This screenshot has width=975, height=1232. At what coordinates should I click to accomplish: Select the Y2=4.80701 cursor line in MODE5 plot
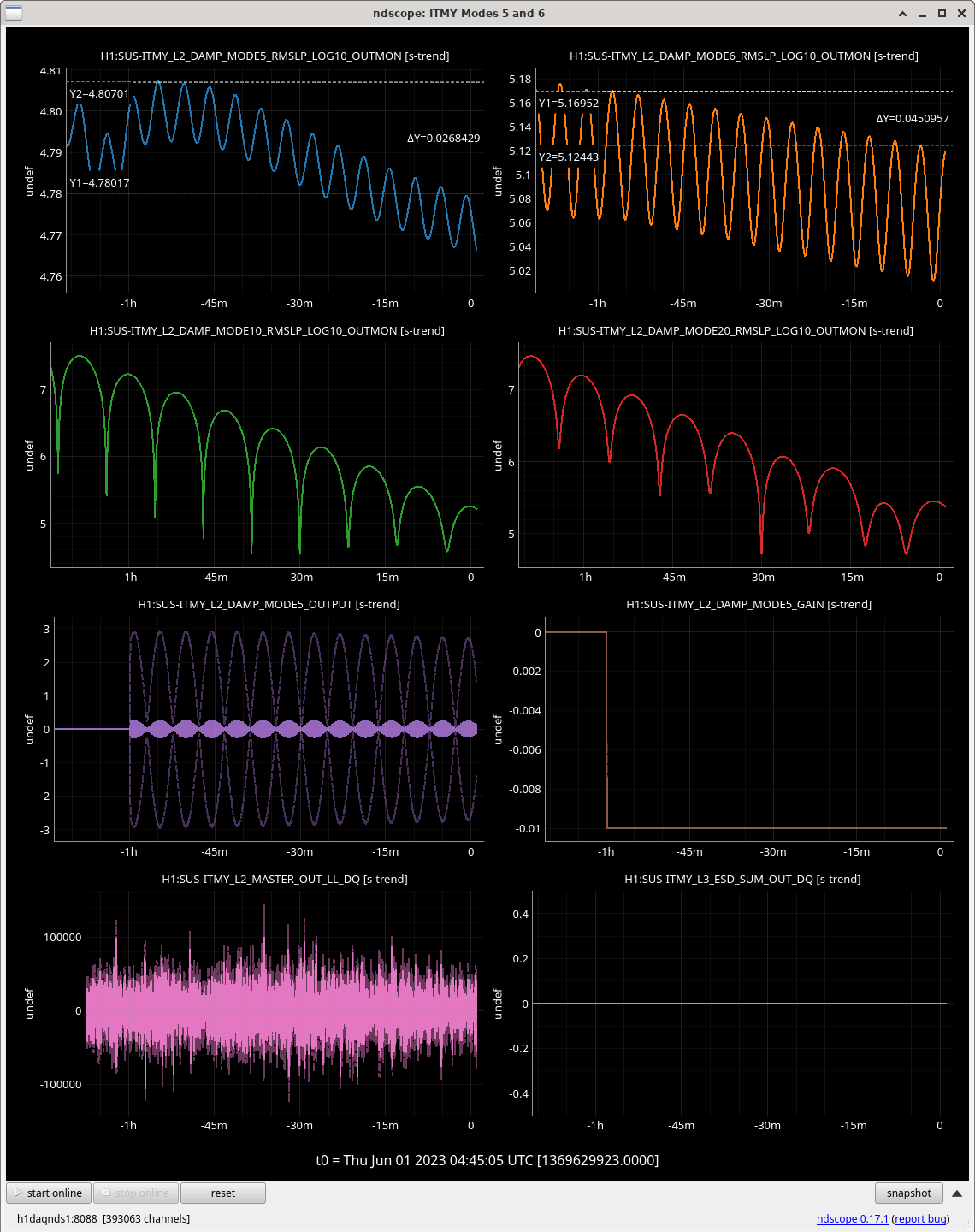[x=275, y=82]
